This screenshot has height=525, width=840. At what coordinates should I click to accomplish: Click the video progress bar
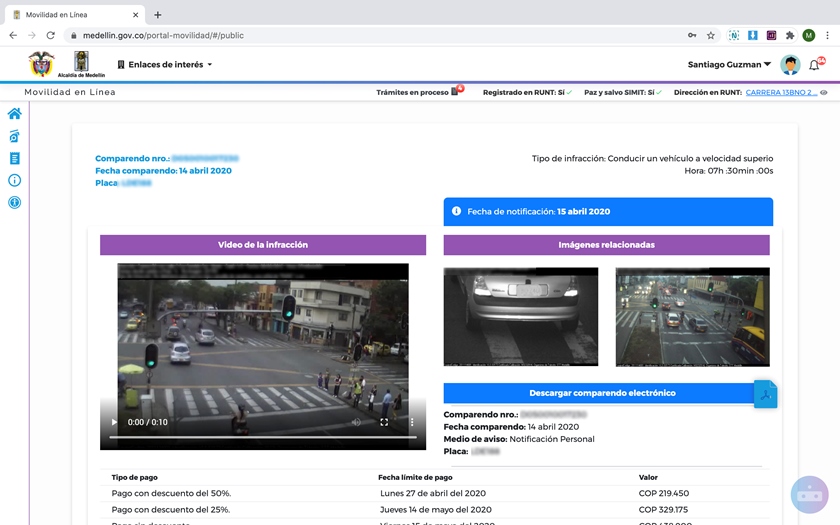[262, 437]
